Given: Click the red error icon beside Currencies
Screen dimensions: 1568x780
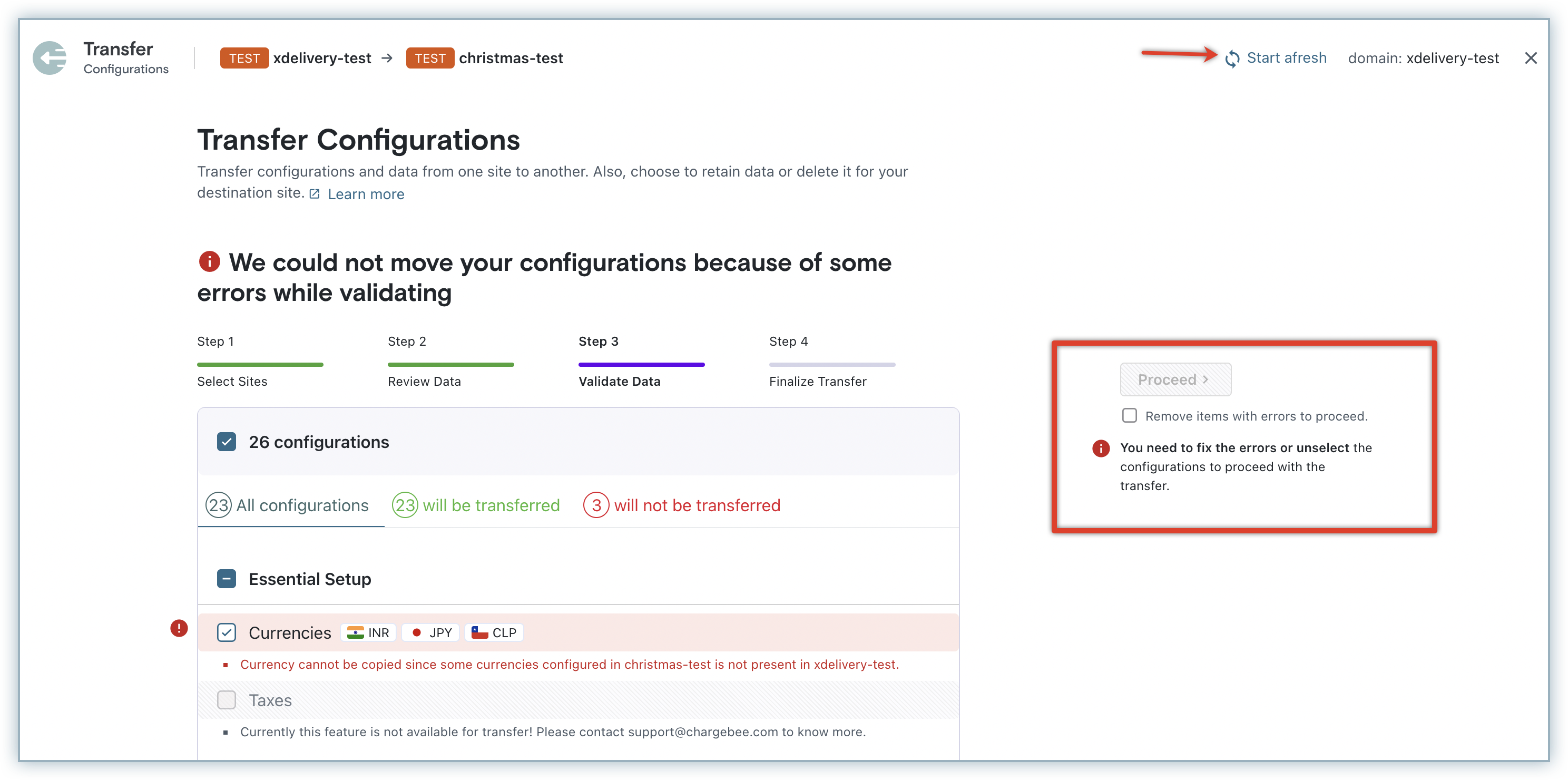Looking at the screenshot, I should 179,628.
